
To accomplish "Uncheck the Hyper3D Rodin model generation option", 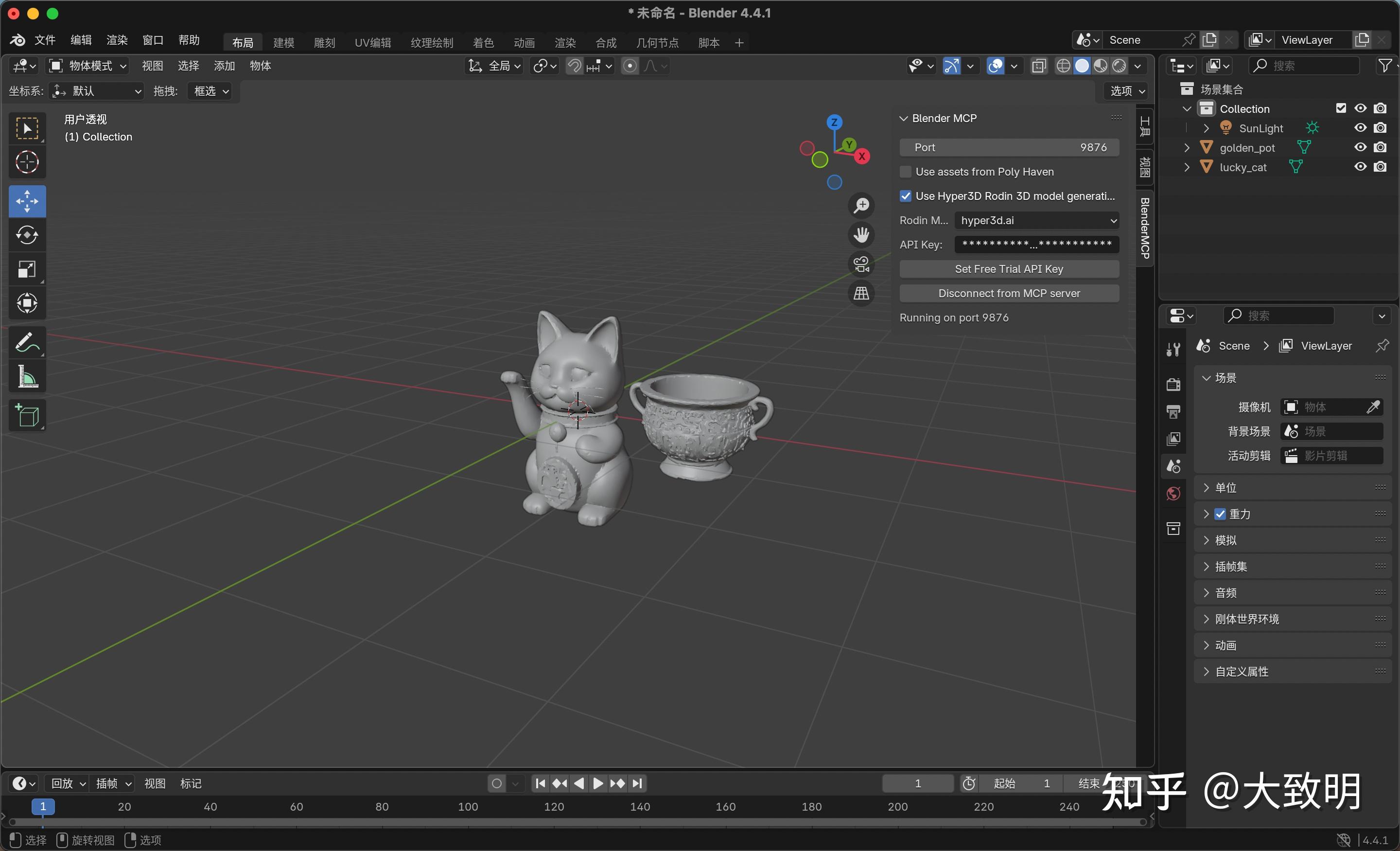I will (905, 195).
